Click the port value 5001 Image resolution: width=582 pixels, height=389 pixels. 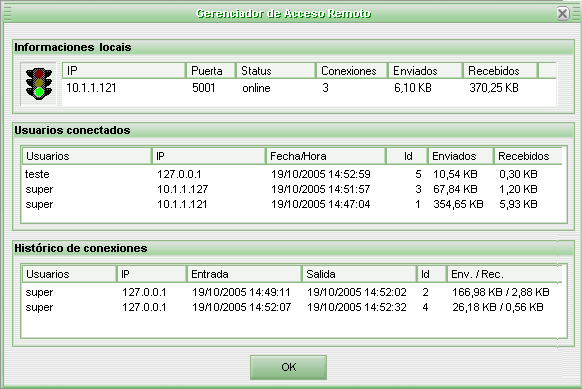click(x=203, y=88)
